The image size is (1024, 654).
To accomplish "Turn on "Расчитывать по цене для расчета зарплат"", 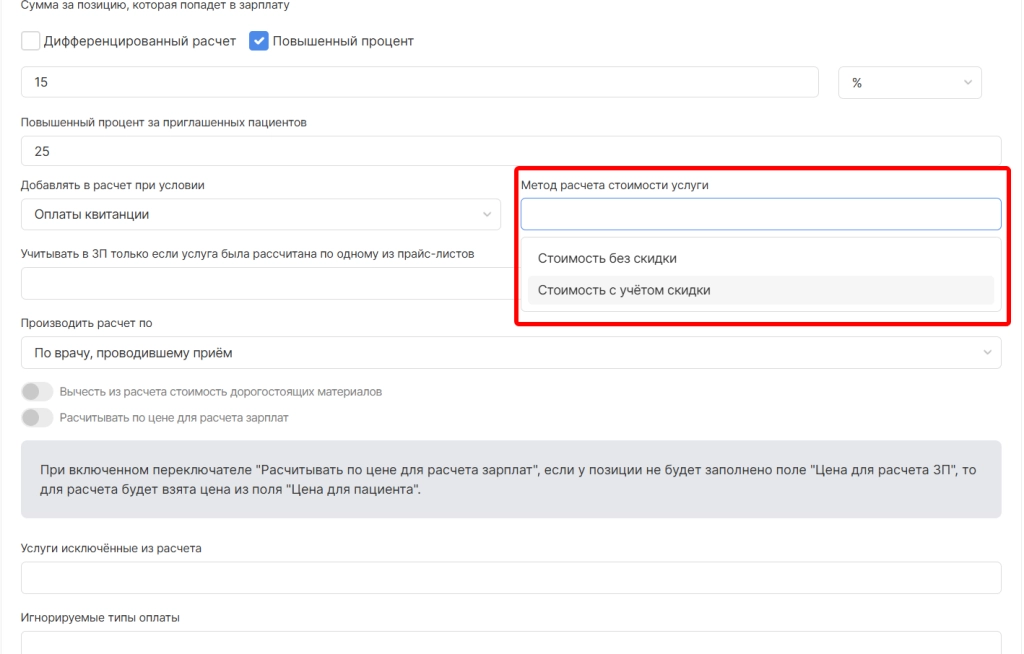I will 37,418.
